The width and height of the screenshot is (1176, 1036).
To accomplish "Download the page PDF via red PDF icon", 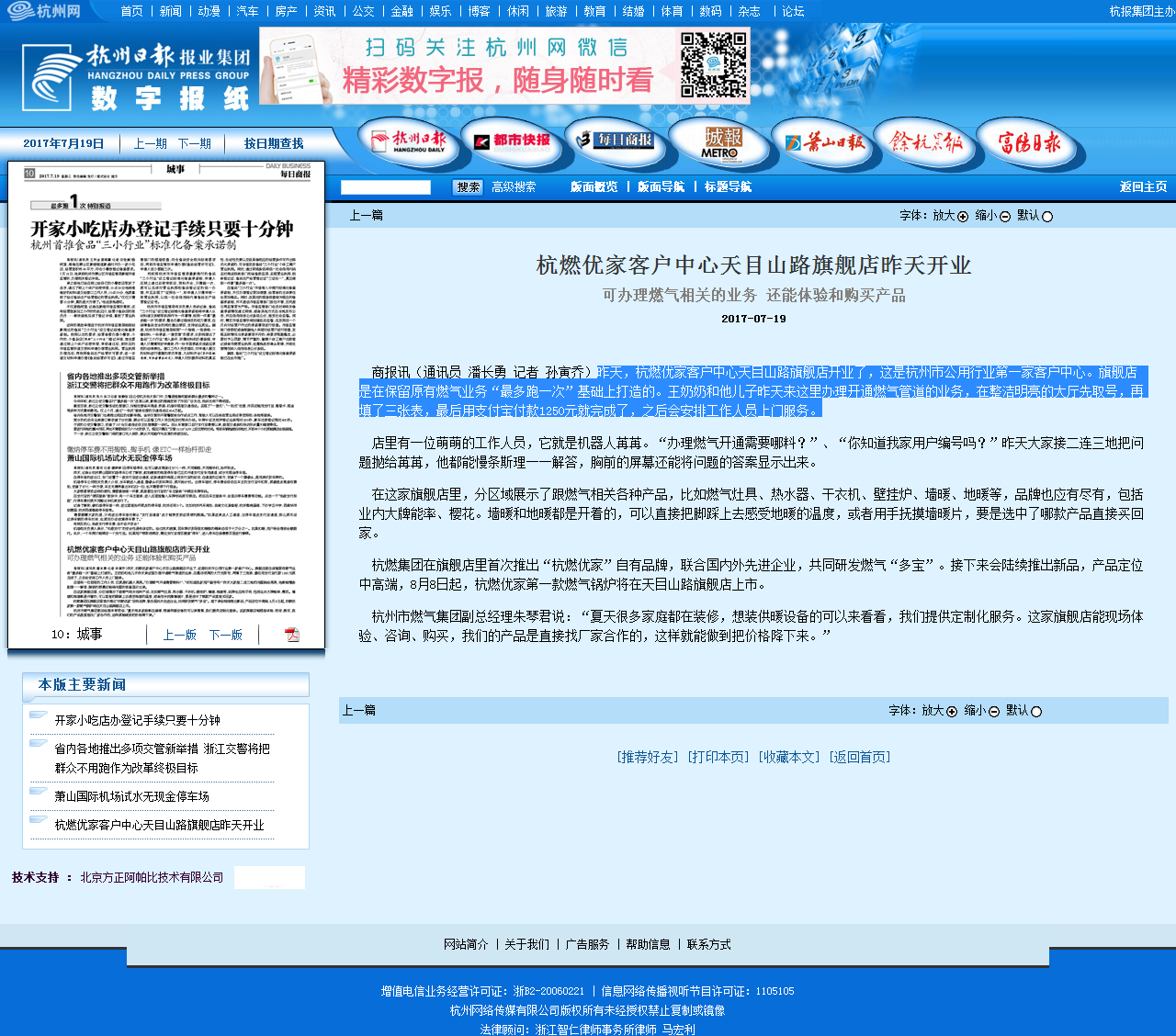I will [x=292, y=635].
